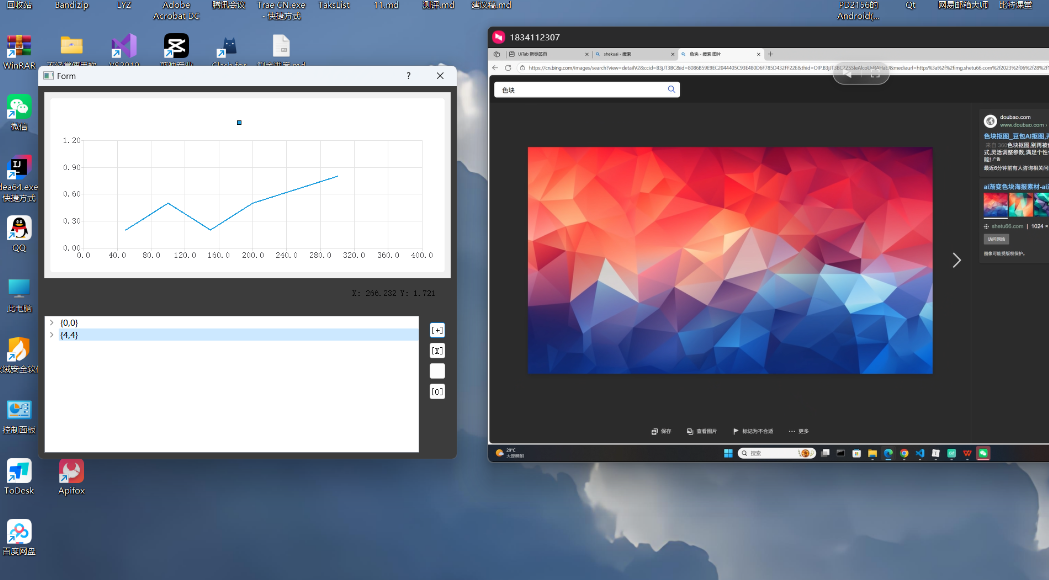Screen dimensions: 1049x580
Task: Click the [+] add button in Form
Action: tap(437, 330)
